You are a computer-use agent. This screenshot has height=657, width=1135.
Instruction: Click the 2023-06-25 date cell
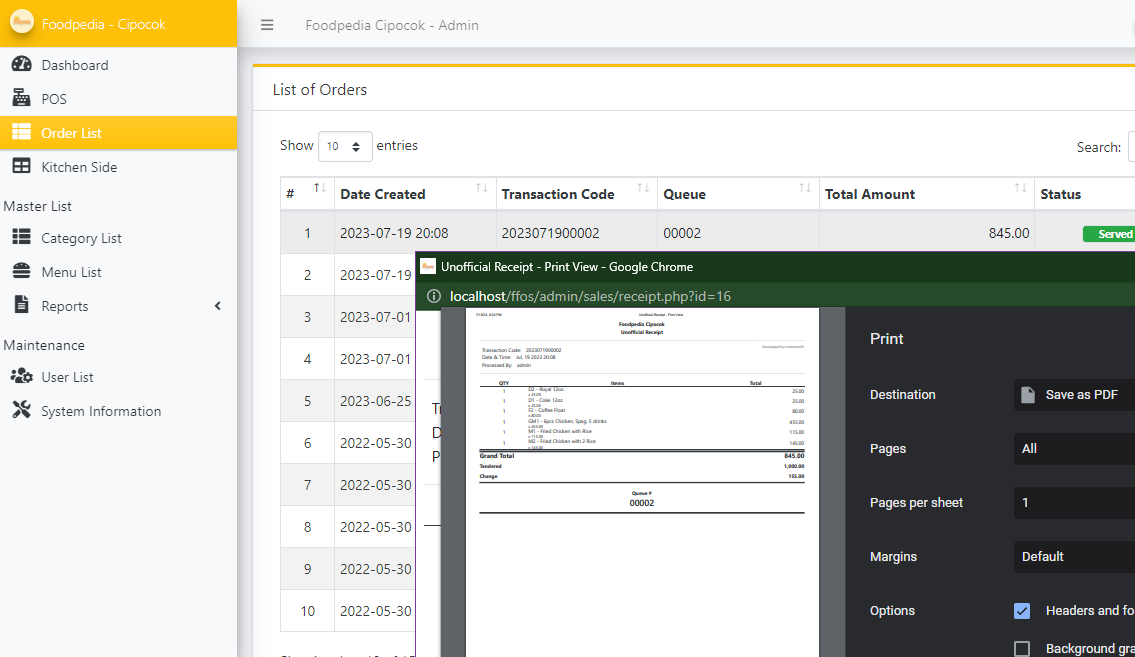click(375, 401)
